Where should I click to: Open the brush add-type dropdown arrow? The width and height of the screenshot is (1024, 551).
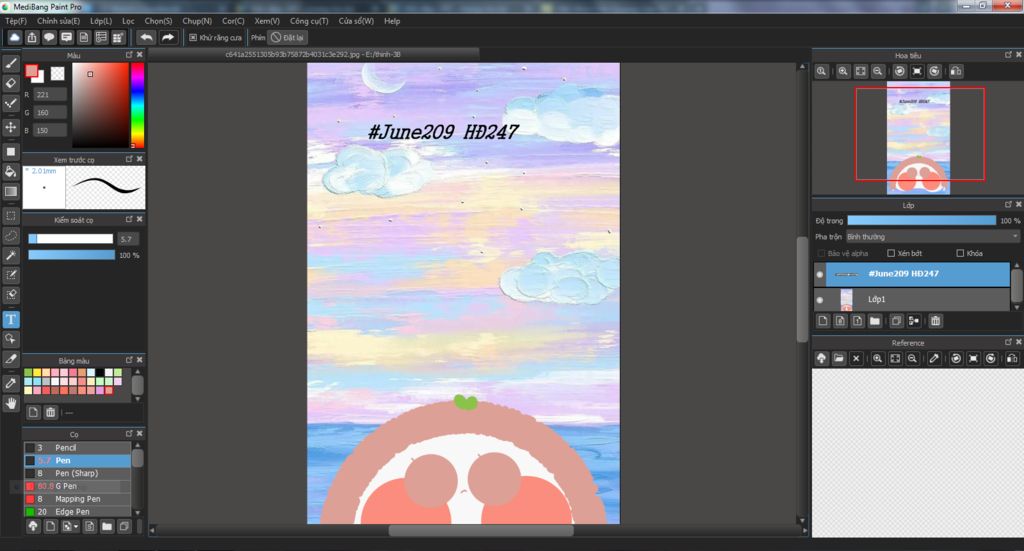(76, 527)
